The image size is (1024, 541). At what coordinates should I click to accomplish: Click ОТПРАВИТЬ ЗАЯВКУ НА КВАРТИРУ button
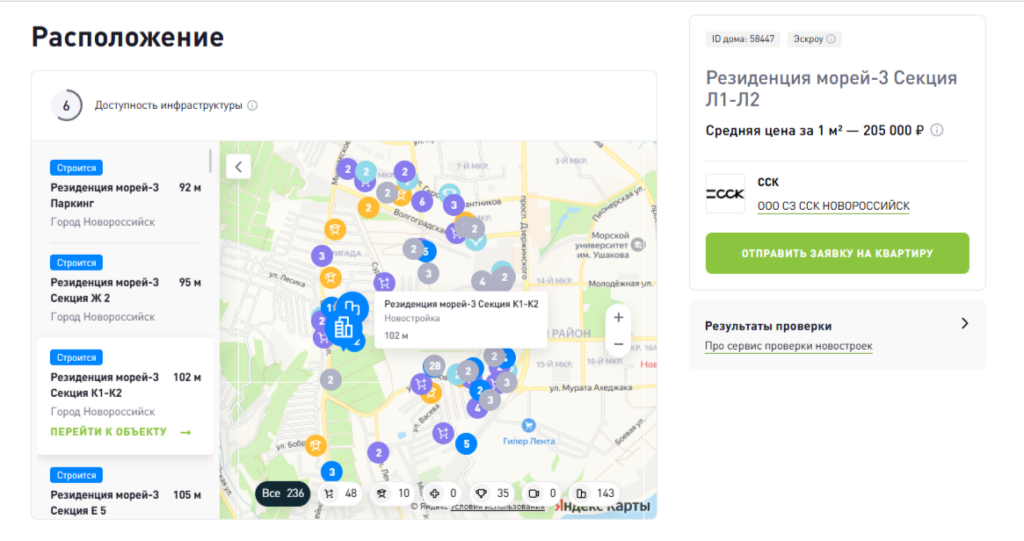pos(837,254)
